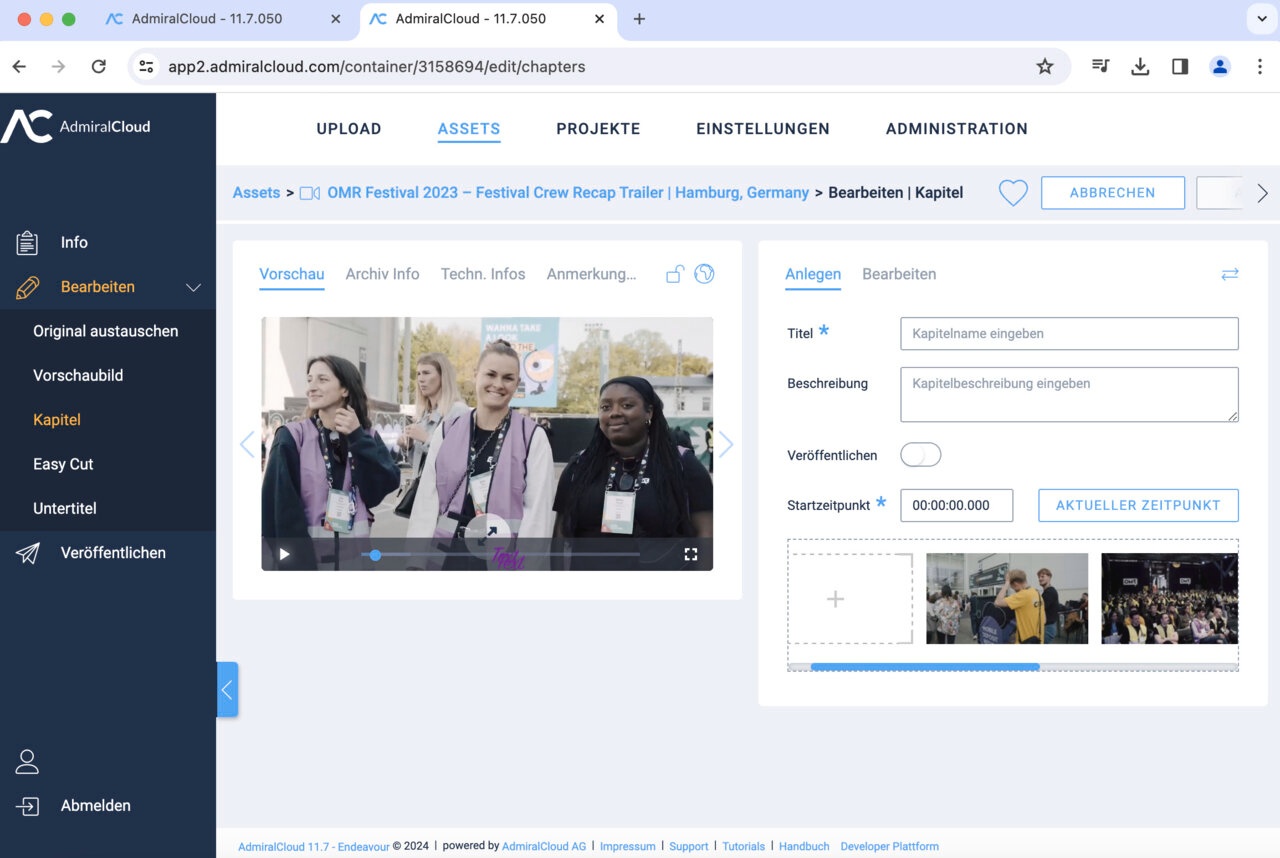Collapse the Bearbeiten sidebar section
This screenshot has width=1280, height=858.
click(195, 287)
